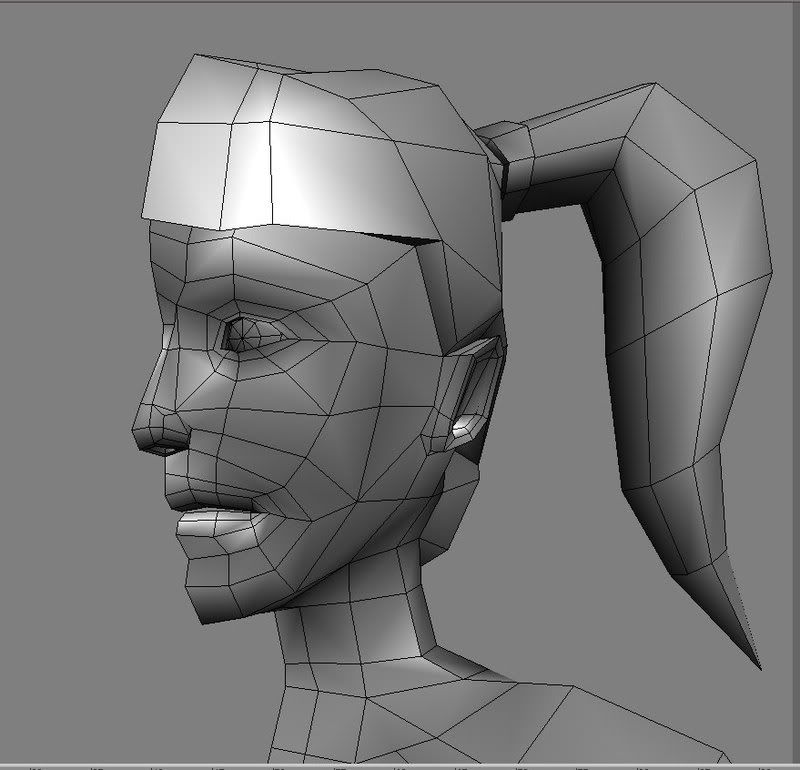Click the jawline edge under the ear

click(x=420, y=520)
